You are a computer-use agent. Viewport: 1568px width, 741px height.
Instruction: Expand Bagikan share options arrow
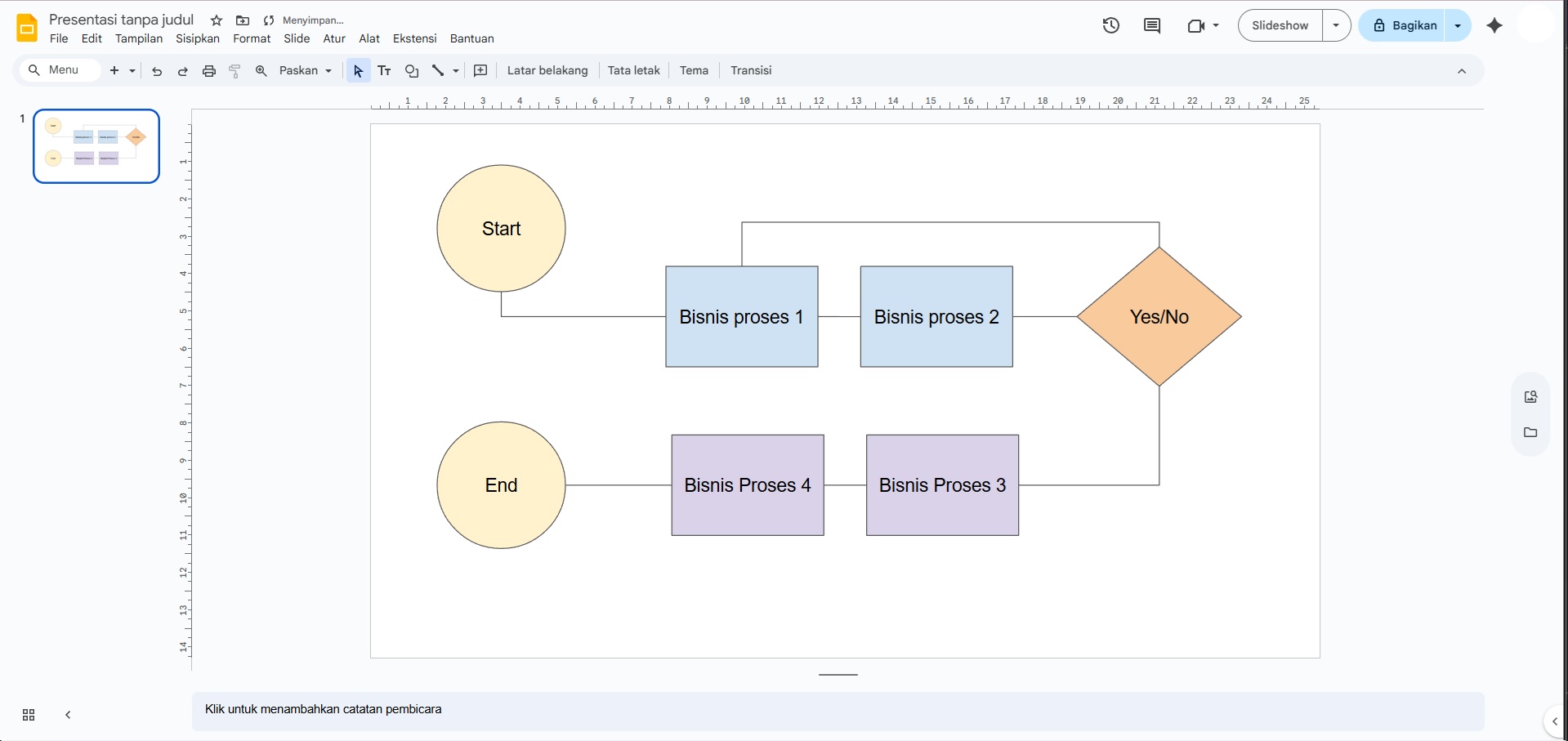point(1458,25)
